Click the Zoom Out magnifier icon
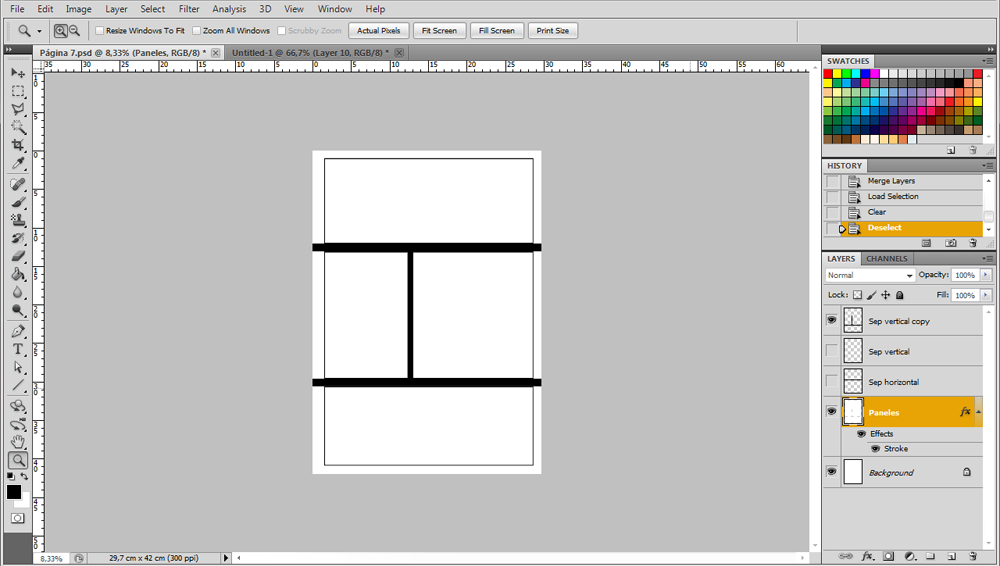Viewport: 1000px width, 566px height. point(74,31)
